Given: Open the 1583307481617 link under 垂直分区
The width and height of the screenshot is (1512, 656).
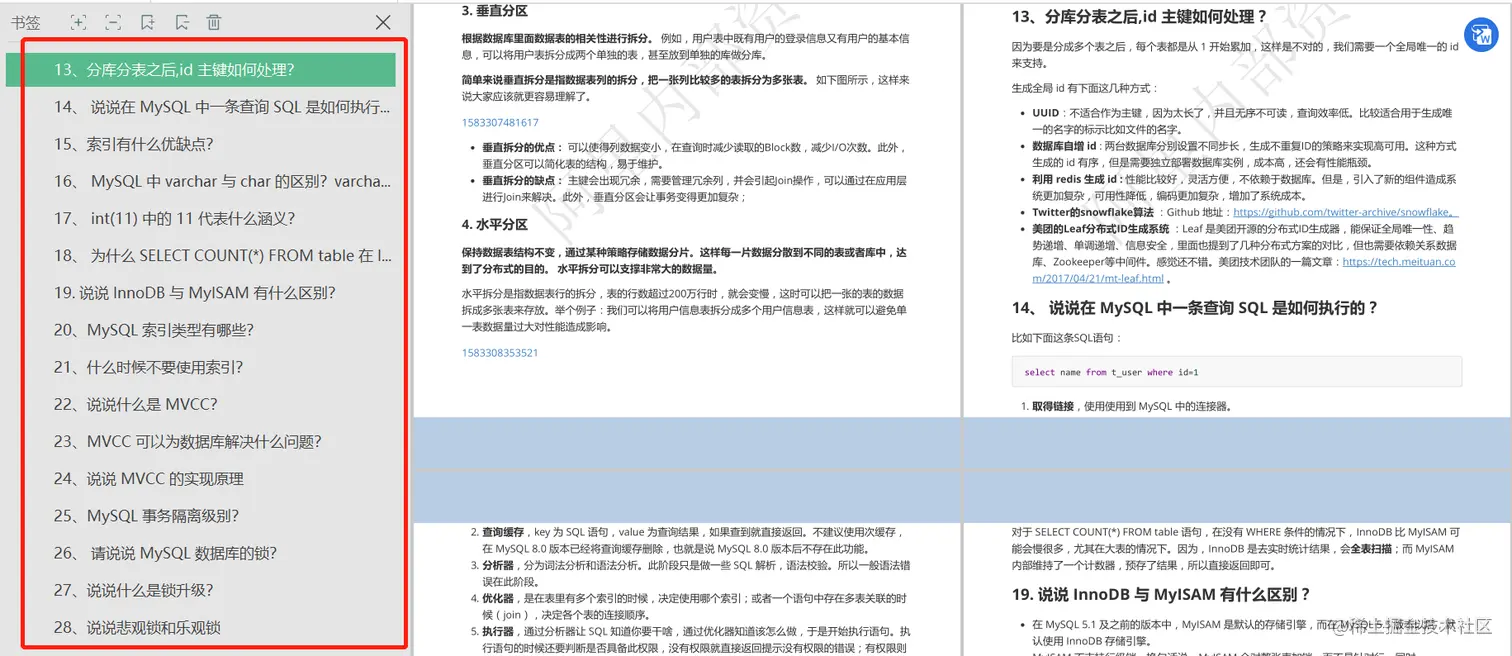Looking at the screenshot, I should [x=500, y=122].
